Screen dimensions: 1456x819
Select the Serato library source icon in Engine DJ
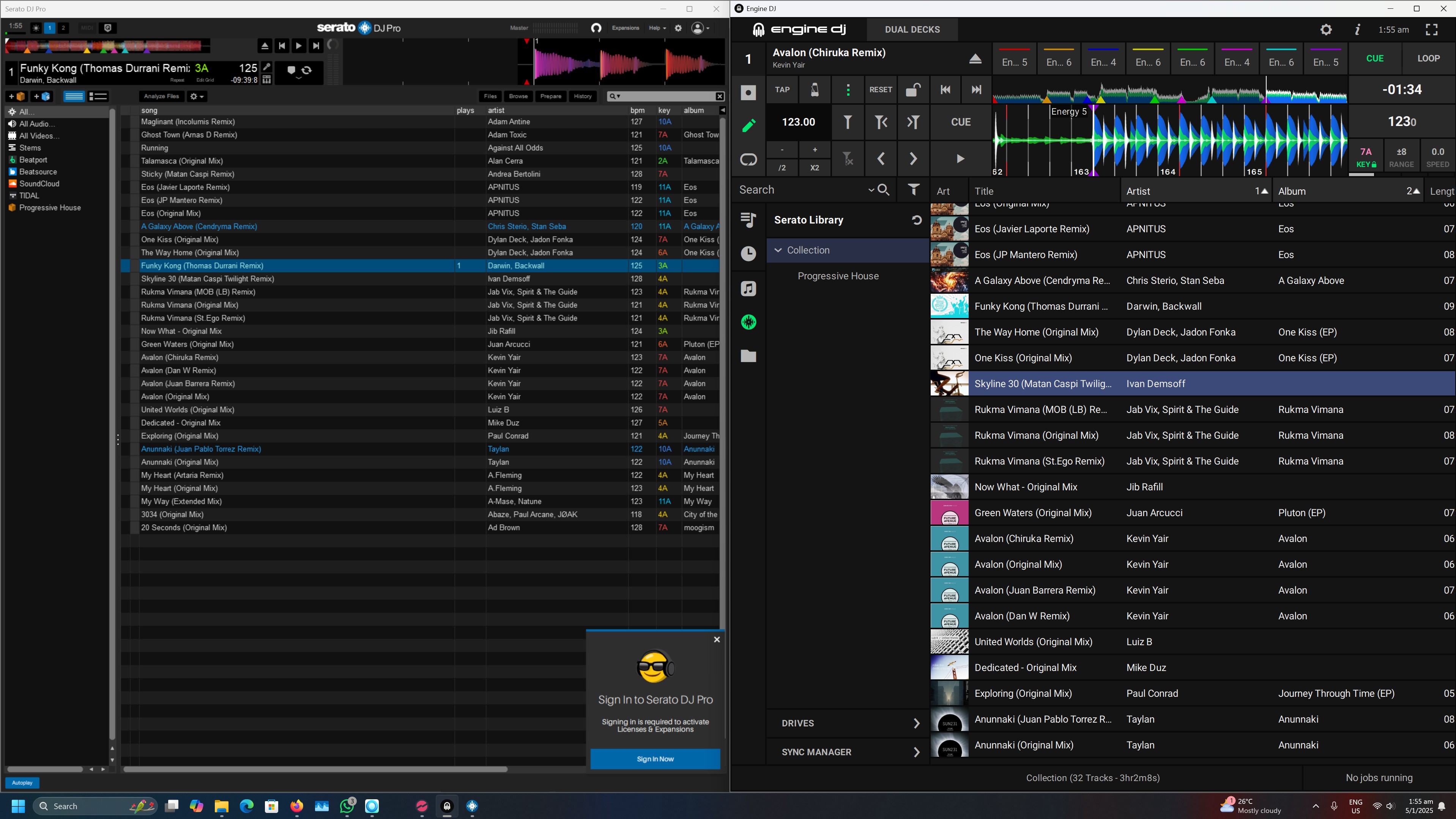point(748,322)
